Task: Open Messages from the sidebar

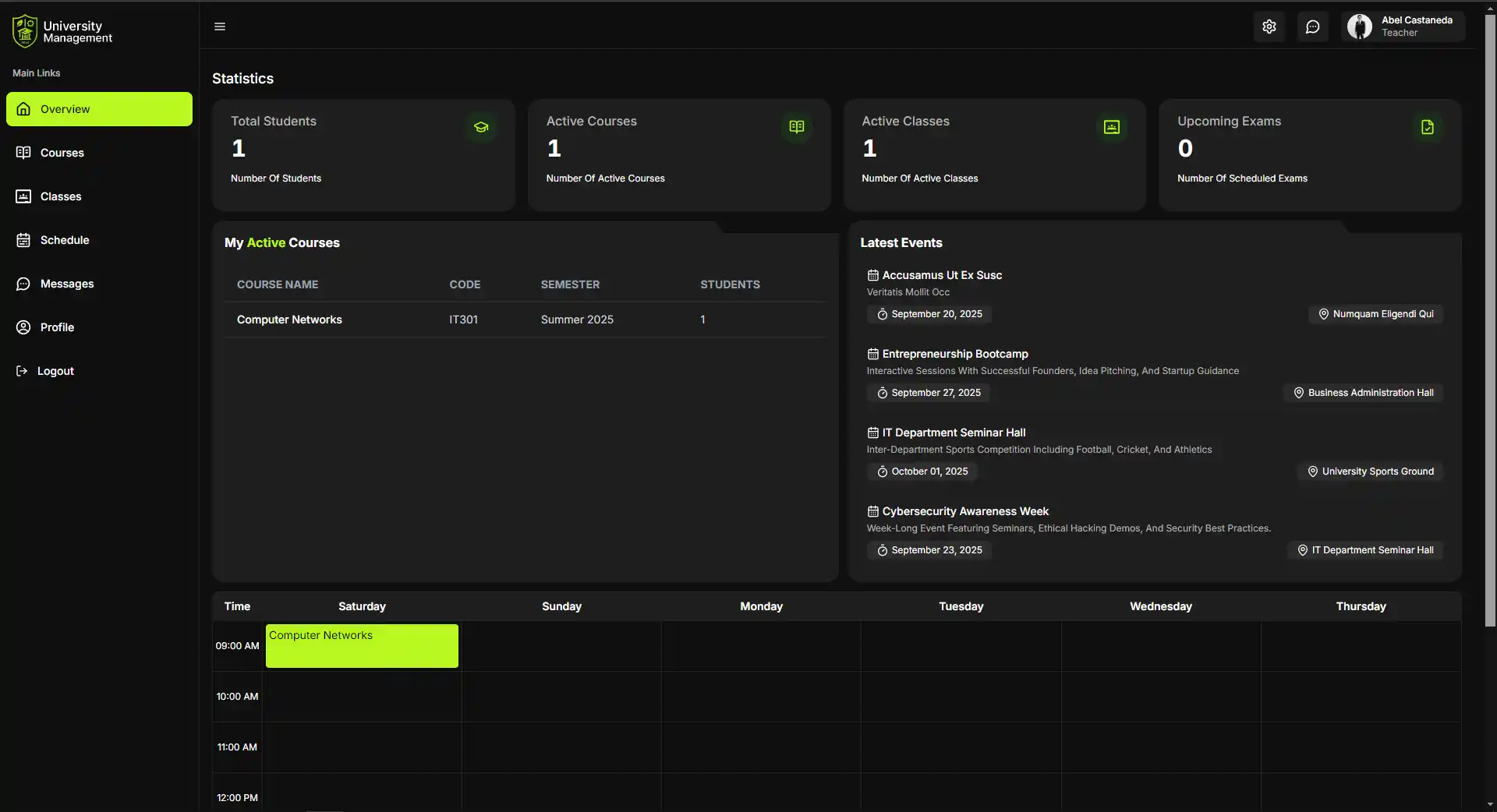Action: [66, 284]
